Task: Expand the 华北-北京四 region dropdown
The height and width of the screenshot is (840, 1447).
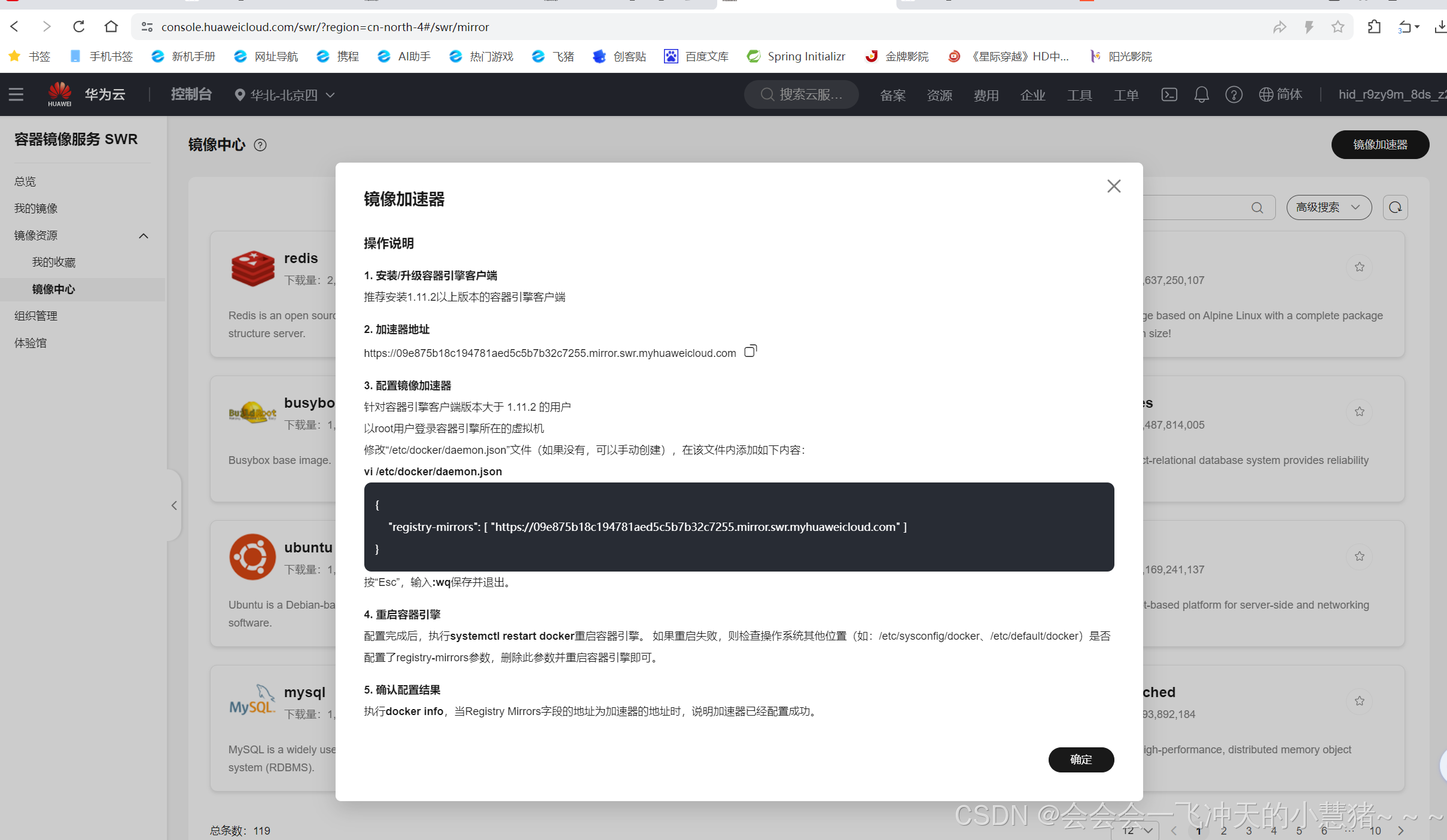Action: [284, 94]
